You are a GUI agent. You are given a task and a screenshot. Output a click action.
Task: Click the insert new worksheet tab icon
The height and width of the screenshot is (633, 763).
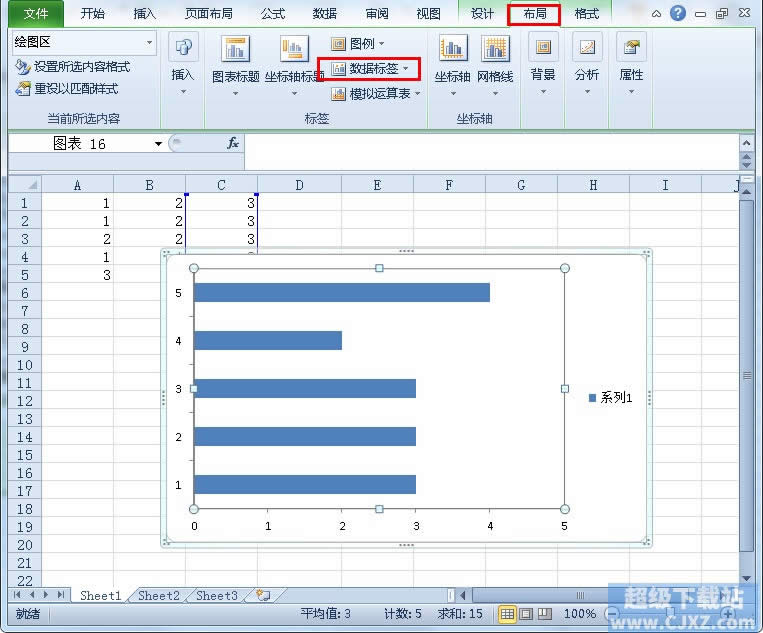(263, 595)
